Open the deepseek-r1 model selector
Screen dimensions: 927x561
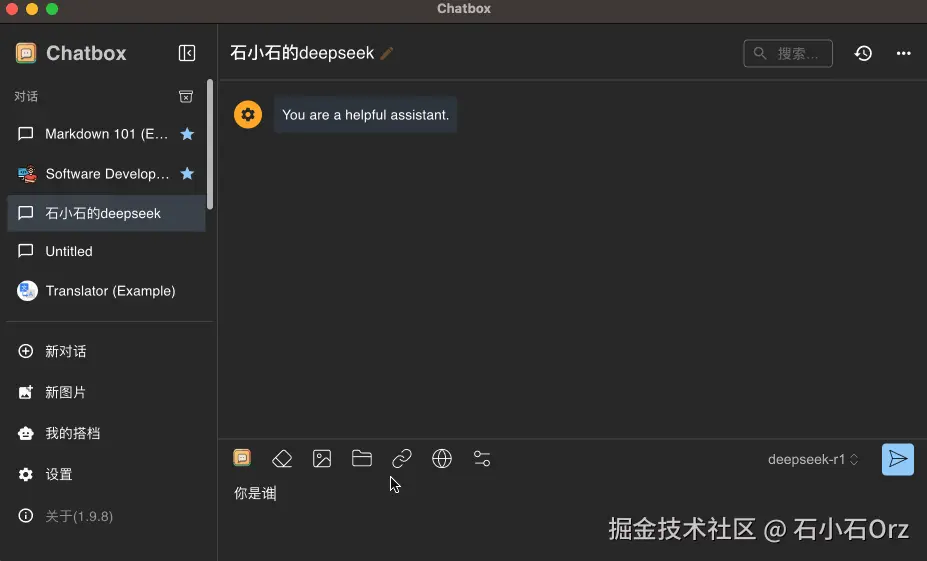tap(813, 459)
